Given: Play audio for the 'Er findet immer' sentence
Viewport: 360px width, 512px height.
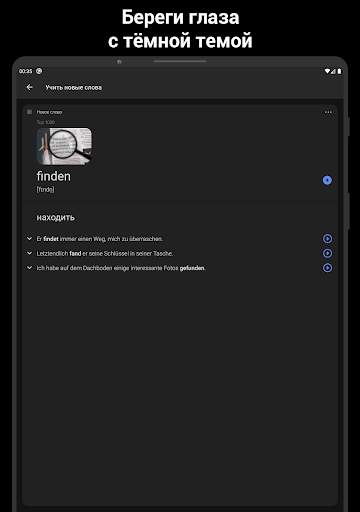Looking at the screenshot, I should pos(327,239).
